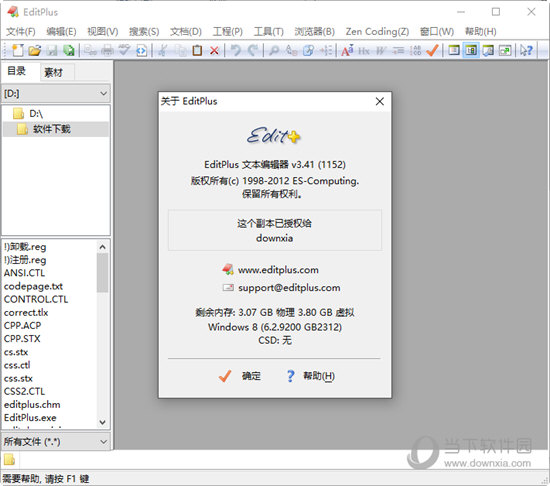Toggle the highlighted directory window button

471,50
